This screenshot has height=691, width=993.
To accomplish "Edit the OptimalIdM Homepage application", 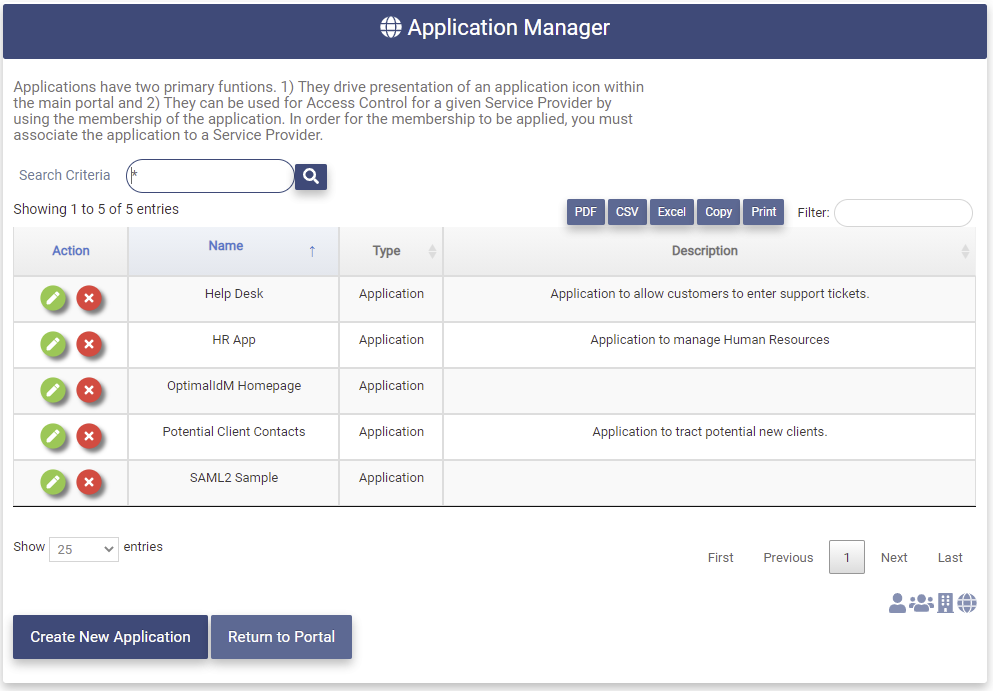I will [53, 390].
